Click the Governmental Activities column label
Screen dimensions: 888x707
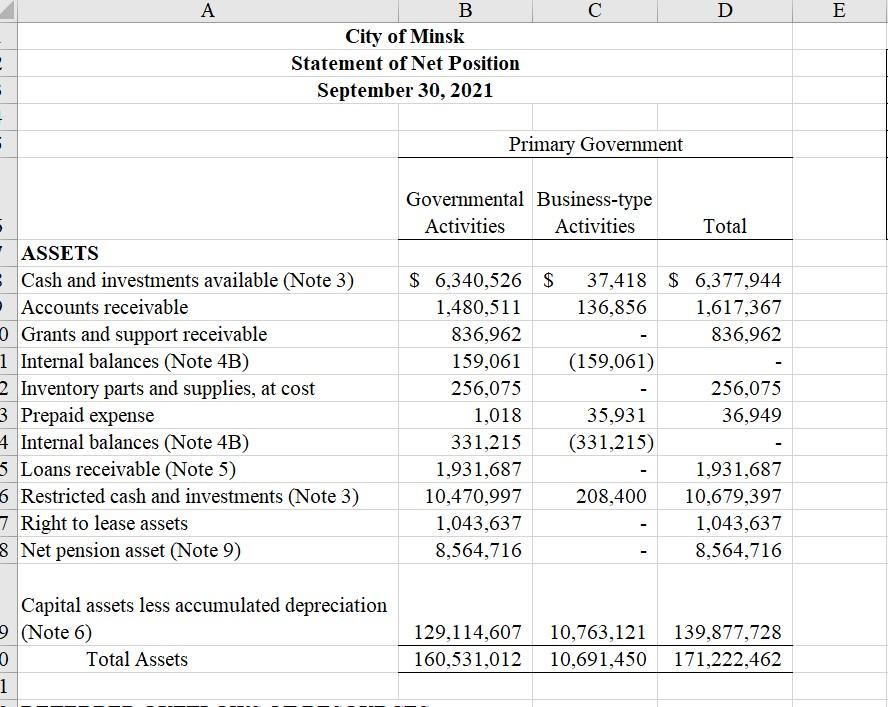point(464,212)
